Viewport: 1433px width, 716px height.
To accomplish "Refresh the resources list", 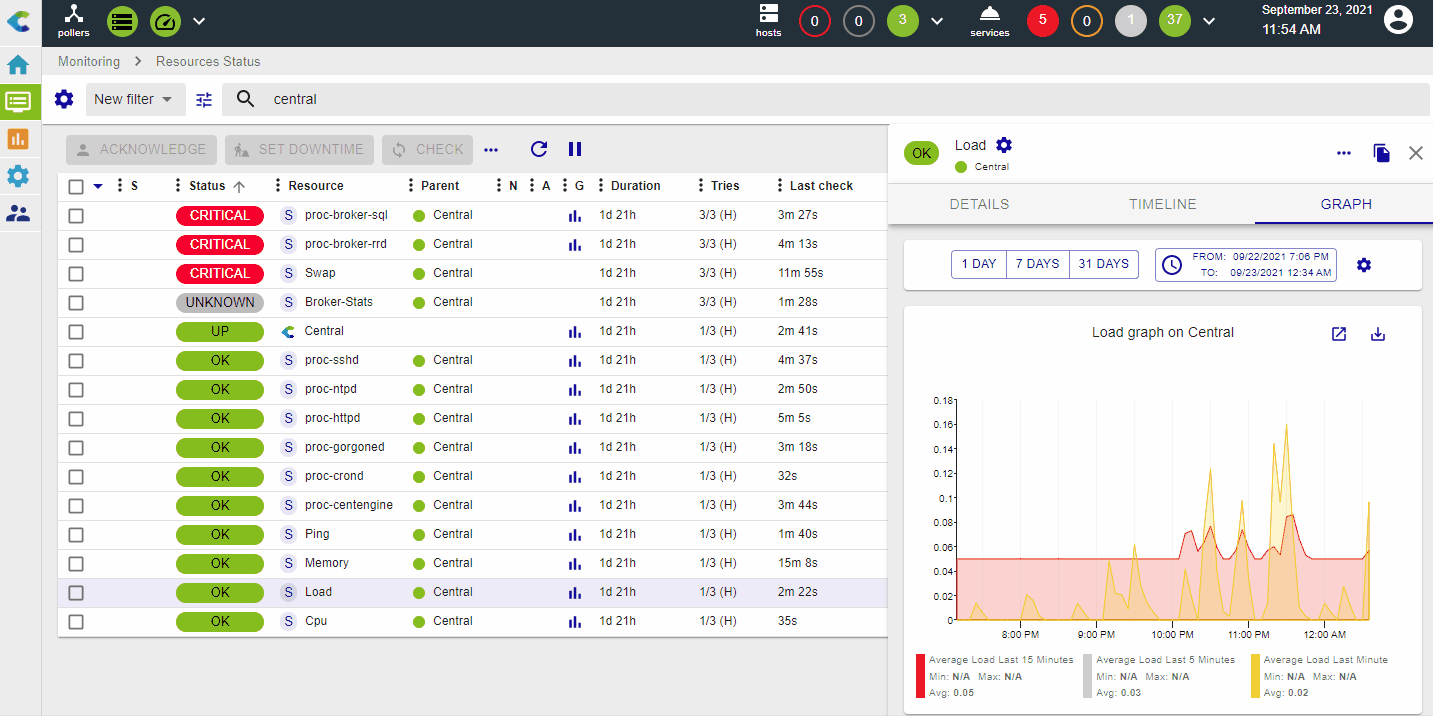I will click(539, 149).
